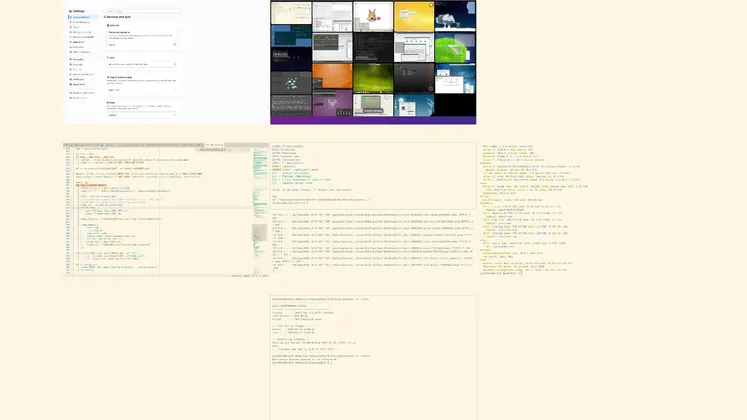Switch to the active tab in the code editor
Viewport: 747px width, 420px height.
[x=214, y=145]
